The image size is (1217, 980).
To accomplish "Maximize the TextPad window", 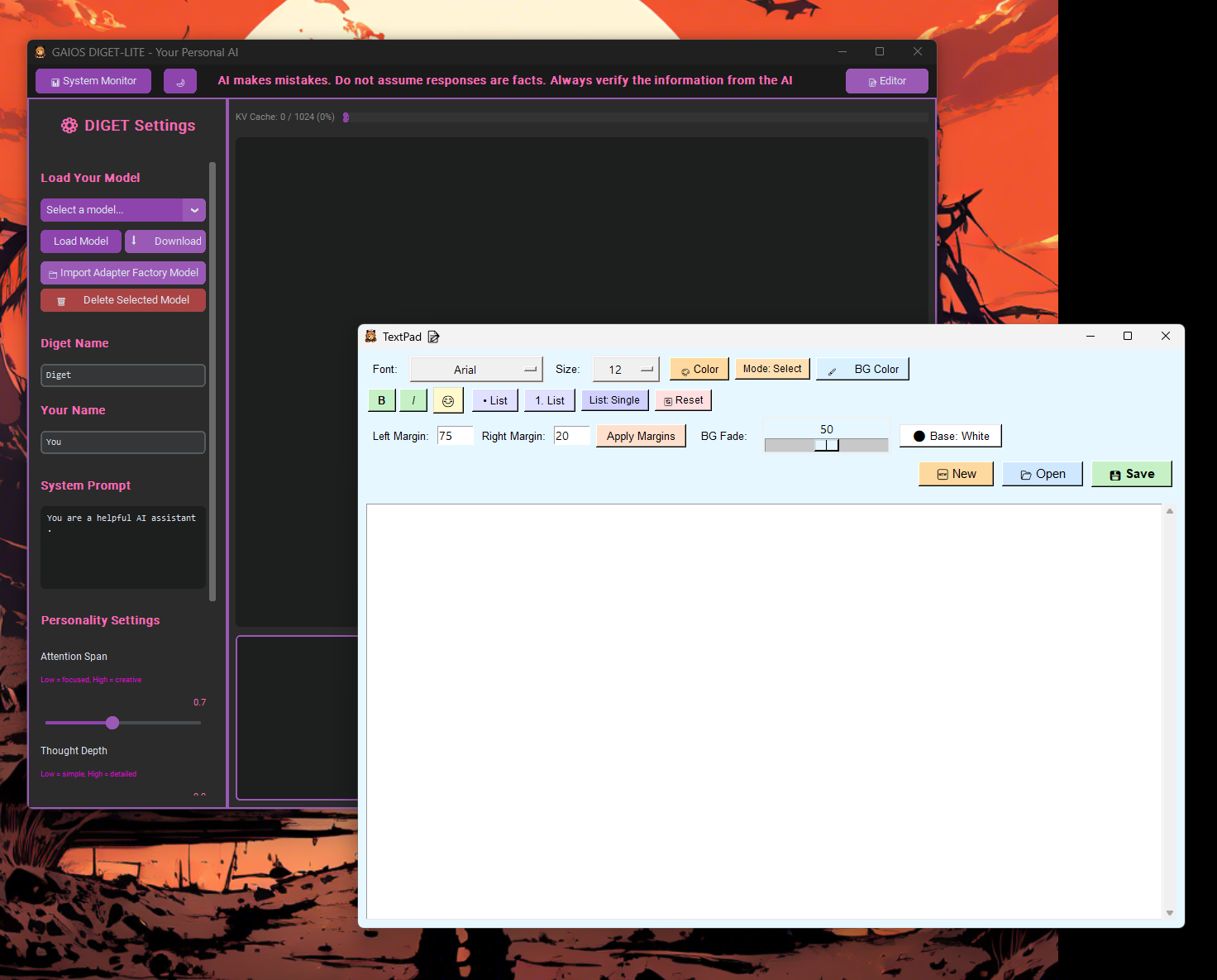I will pos(1128,336).
